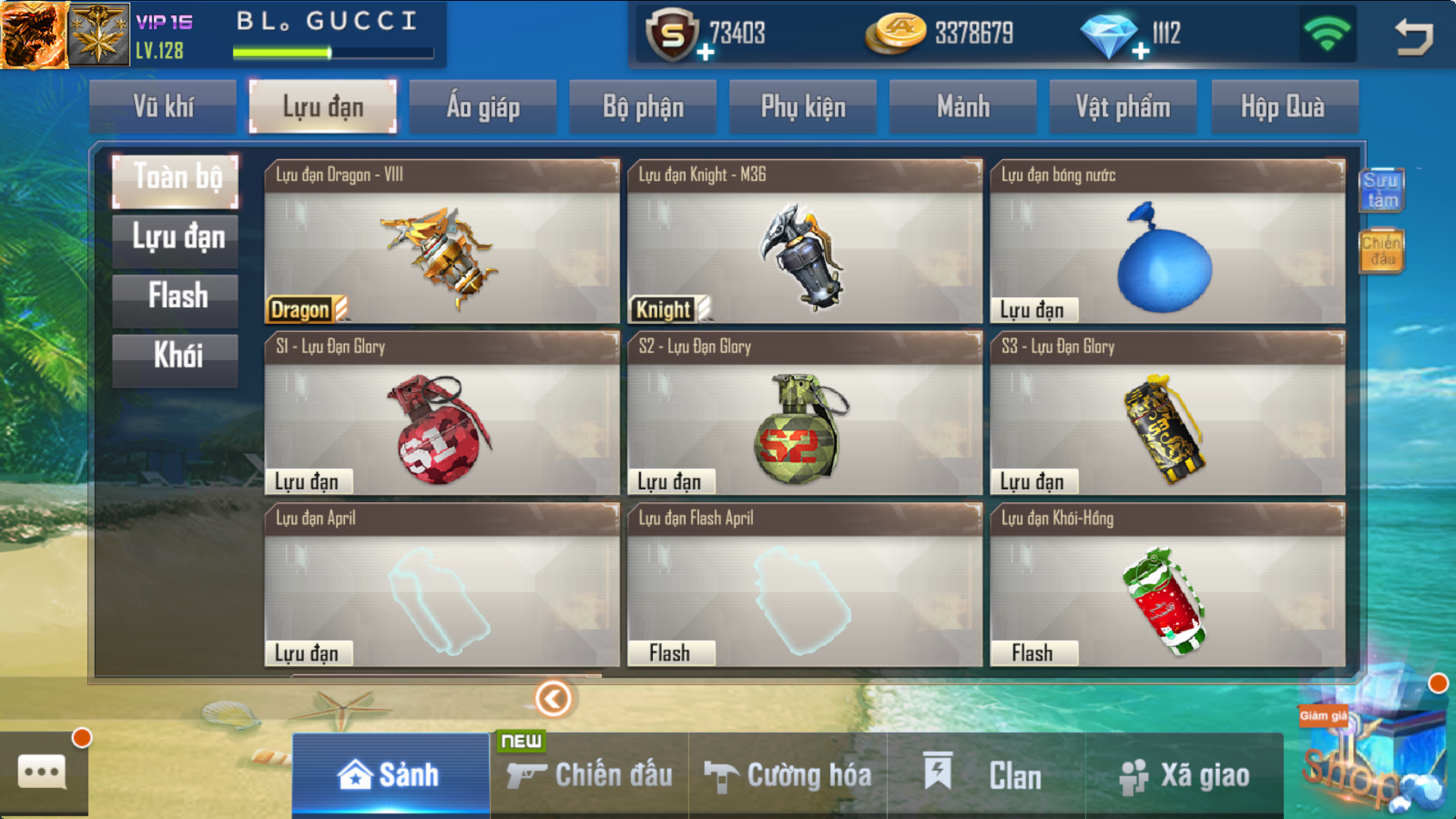The height and width of the screenshot is (819, 1456).
Task: Open the chat messages bubble icon
Action: pos(42,773)
